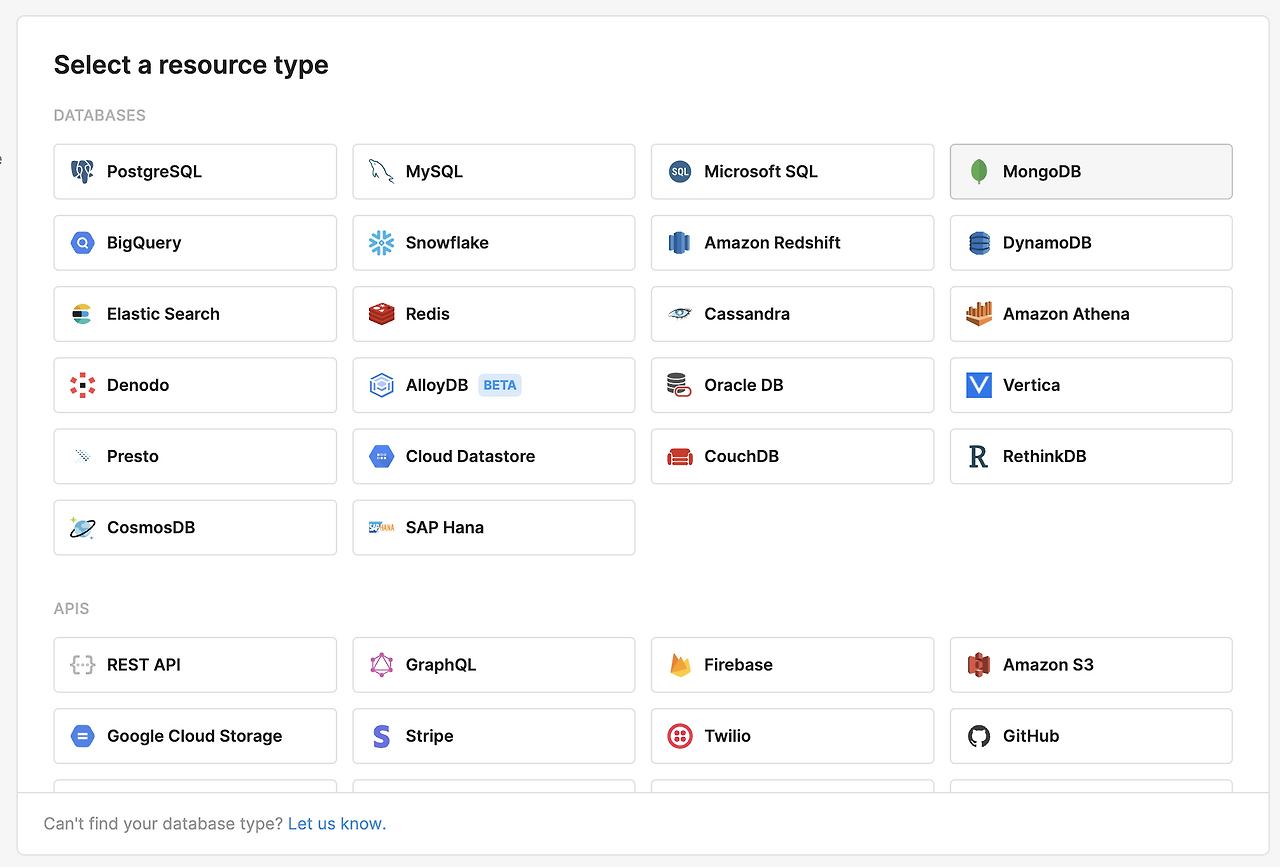Click the GraphQL pink logo icon

381,665
